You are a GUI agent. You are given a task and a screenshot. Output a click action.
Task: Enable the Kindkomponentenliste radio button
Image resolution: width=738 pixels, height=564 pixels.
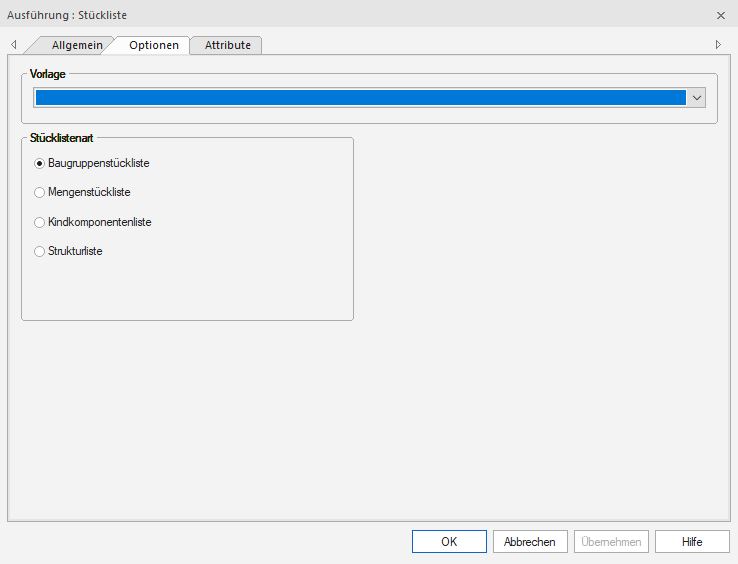(40, 222)
